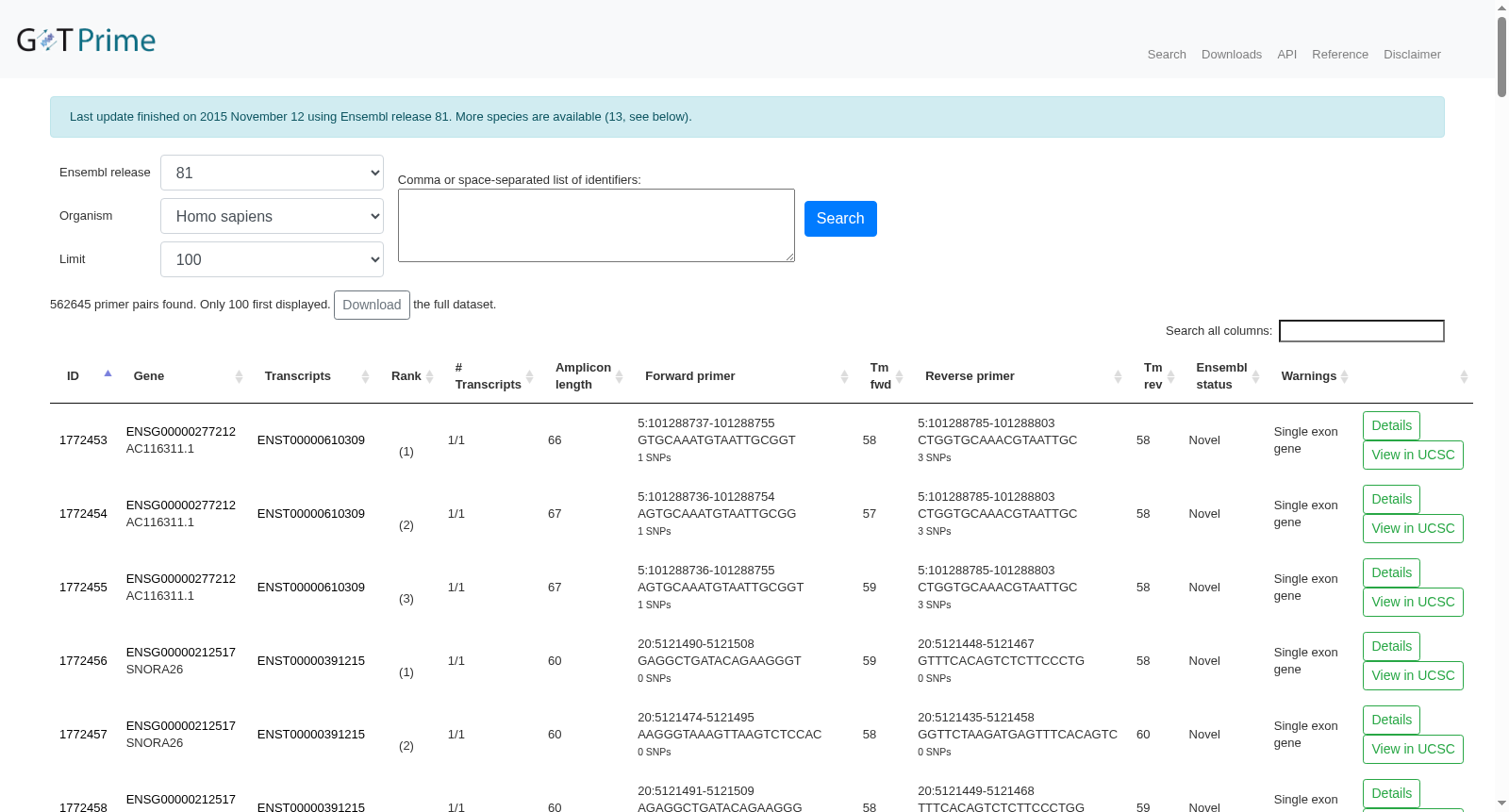The image size is (1509, 812).
Task: Open Limit dropdown showing 100
Action: point(272,259)
